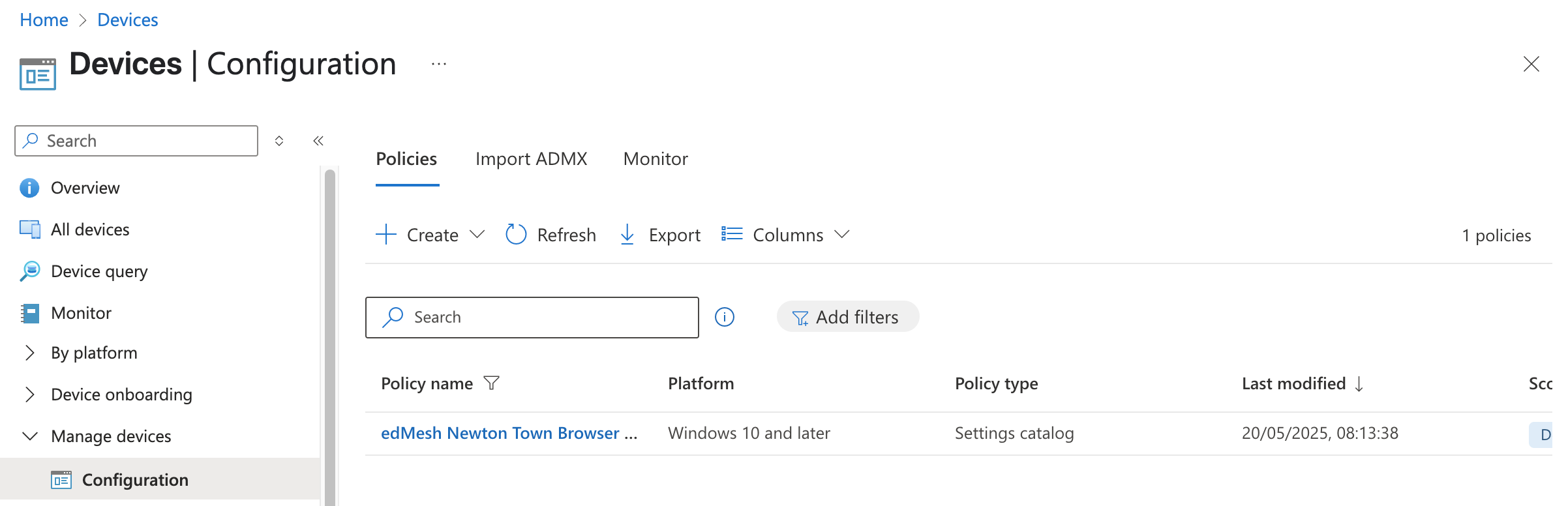Sort by Last modified column header

tap(1293, 383)
